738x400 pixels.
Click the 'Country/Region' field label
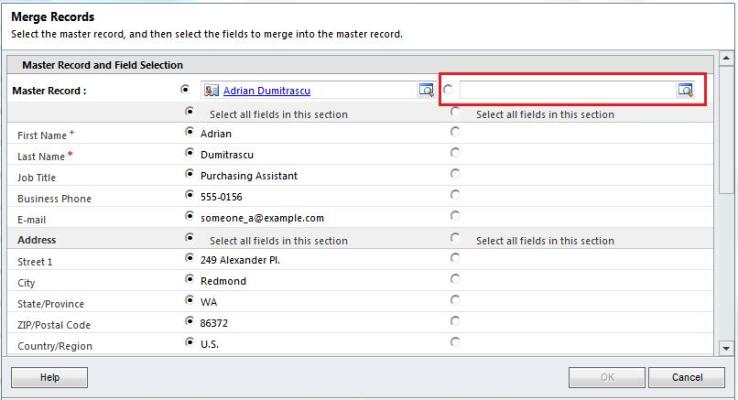(x=55, y=346)
